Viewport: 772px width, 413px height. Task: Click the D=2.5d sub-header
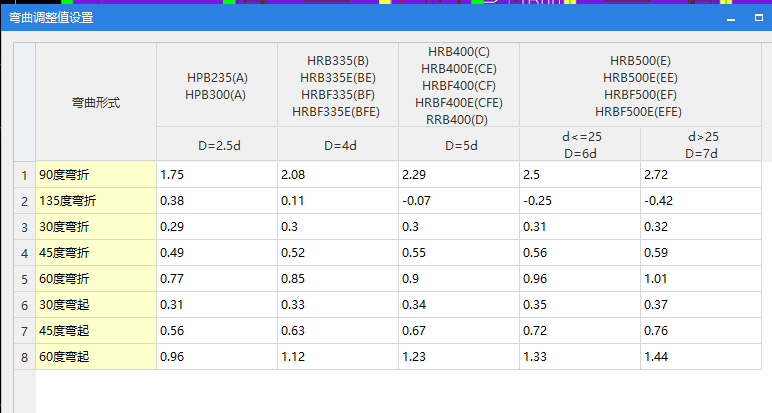tap(217, 144)
